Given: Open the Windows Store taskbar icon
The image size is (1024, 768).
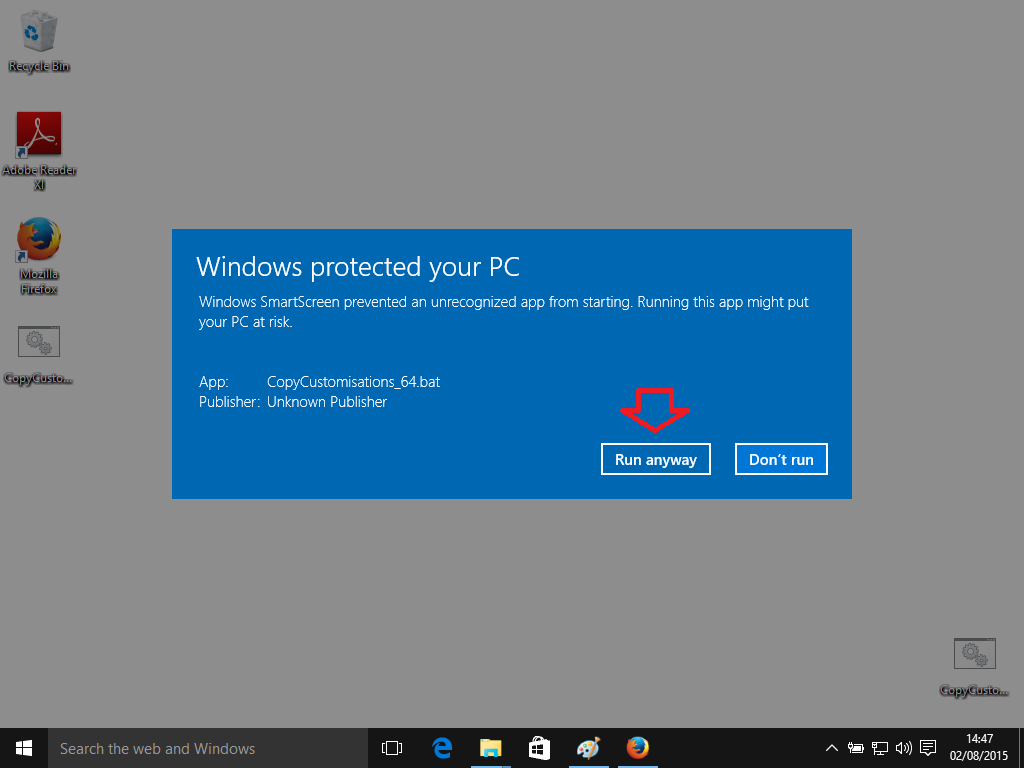Looking at the screenshot, I should [x=539, y=748].
